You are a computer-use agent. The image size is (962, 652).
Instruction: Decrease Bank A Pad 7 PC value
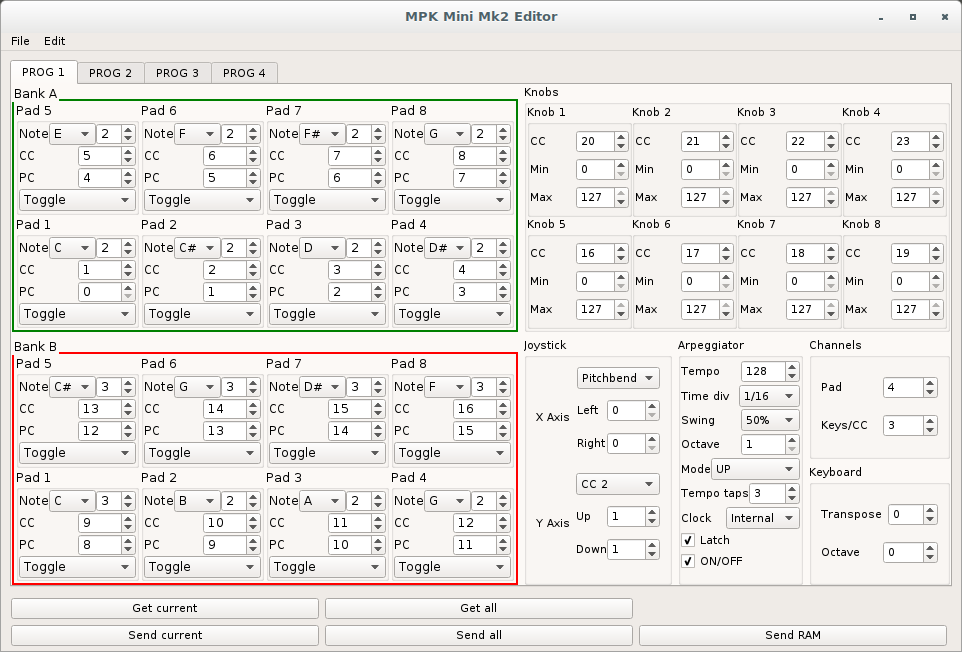[x=378, y=183]
